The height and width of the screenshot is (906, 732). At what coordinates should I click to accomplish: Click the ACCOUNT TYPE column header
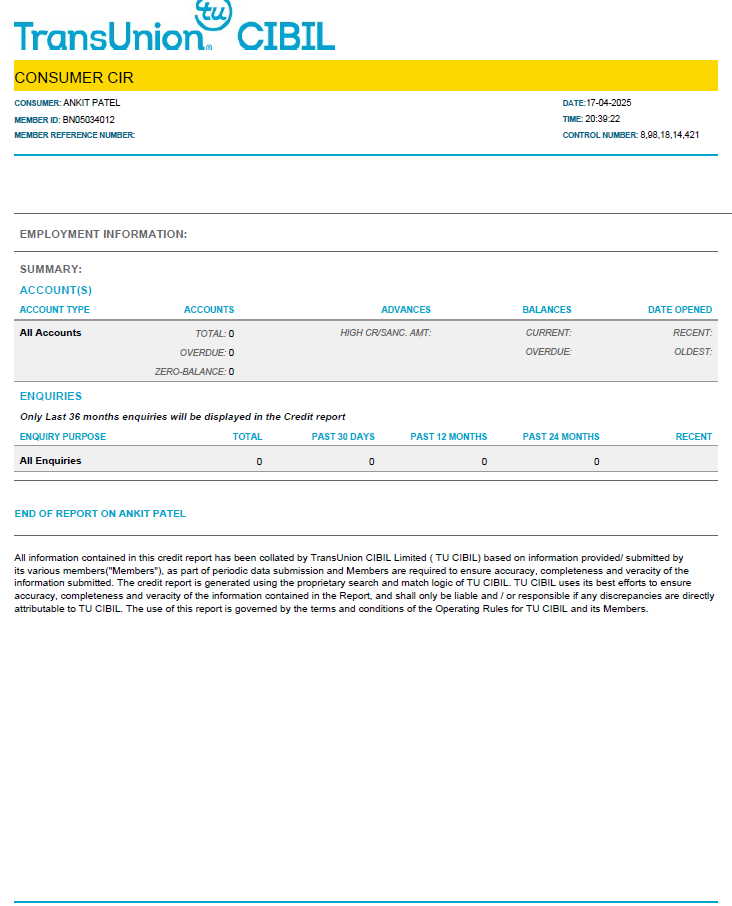54,310
